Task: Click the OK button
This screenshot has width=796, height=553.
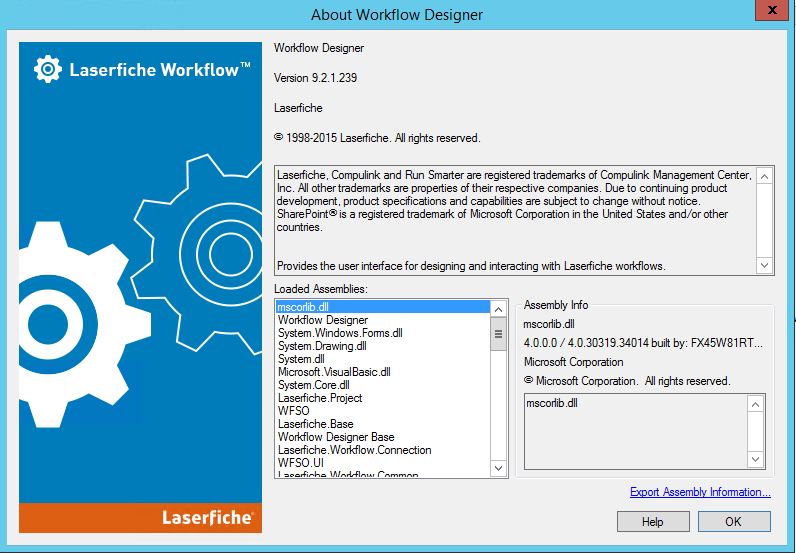Action: (734, 522)
